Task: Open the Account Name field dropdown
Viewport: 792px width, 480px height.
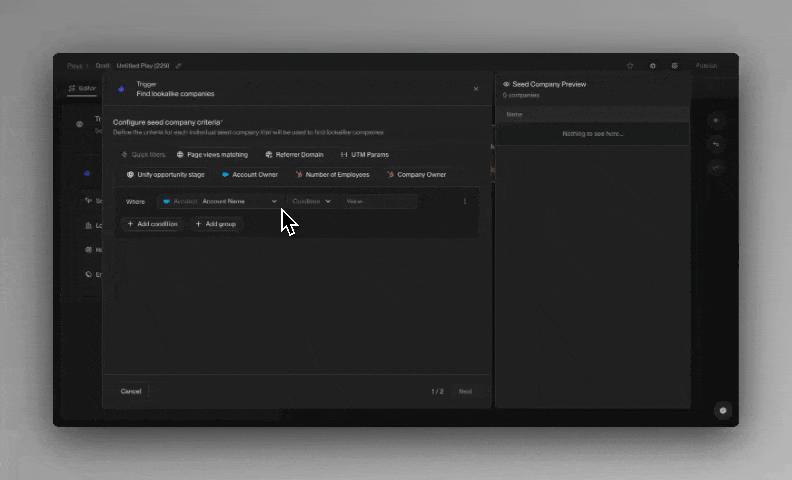Action: pos(220,201)
